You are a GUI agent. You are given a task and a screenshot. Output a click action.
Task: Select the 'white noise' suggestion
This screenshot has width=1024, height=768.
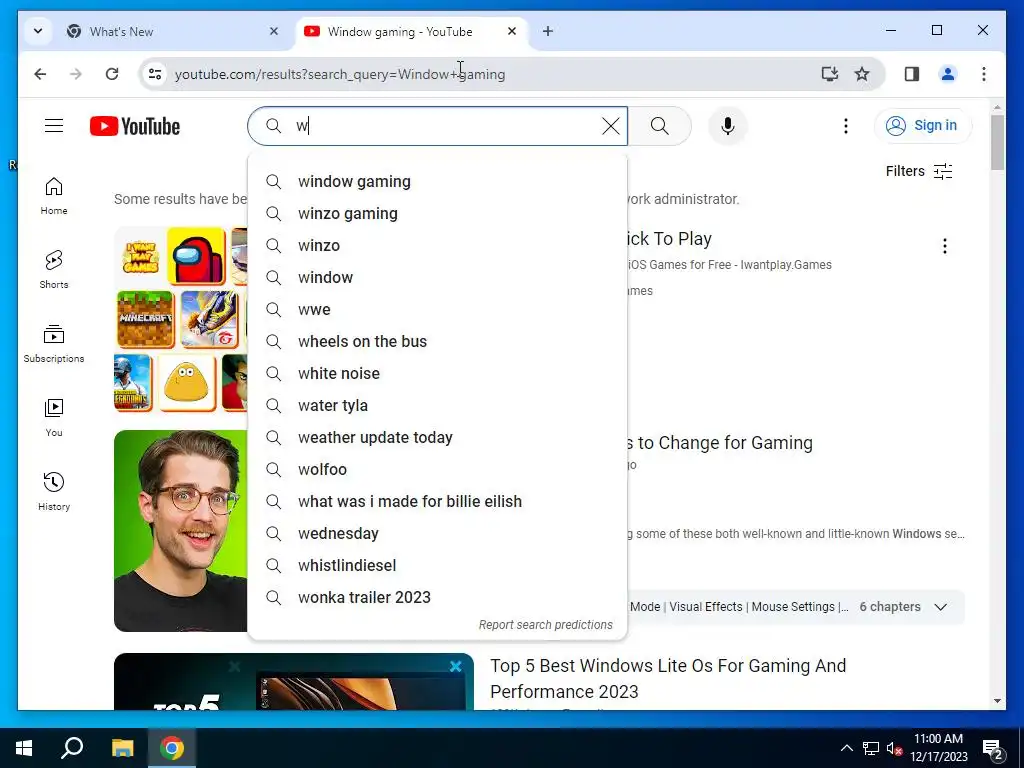(x=438, y=374)
